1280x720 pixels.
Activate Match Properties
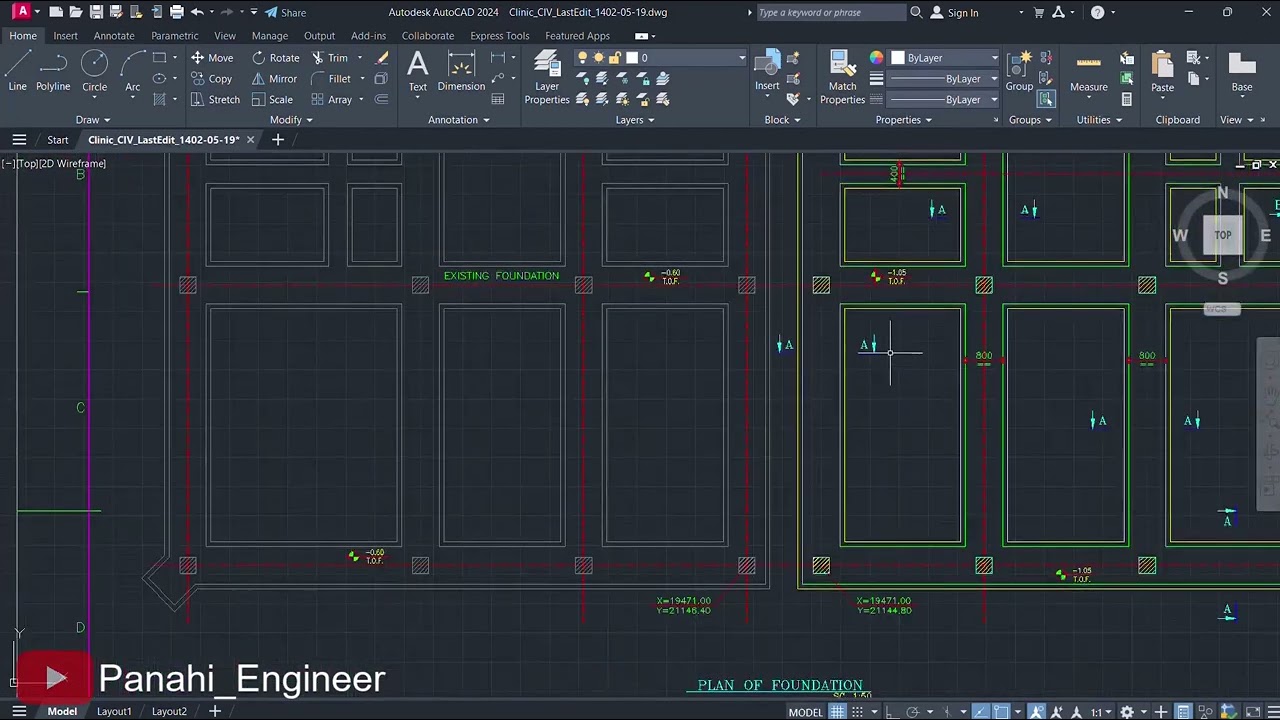point(842,78)
